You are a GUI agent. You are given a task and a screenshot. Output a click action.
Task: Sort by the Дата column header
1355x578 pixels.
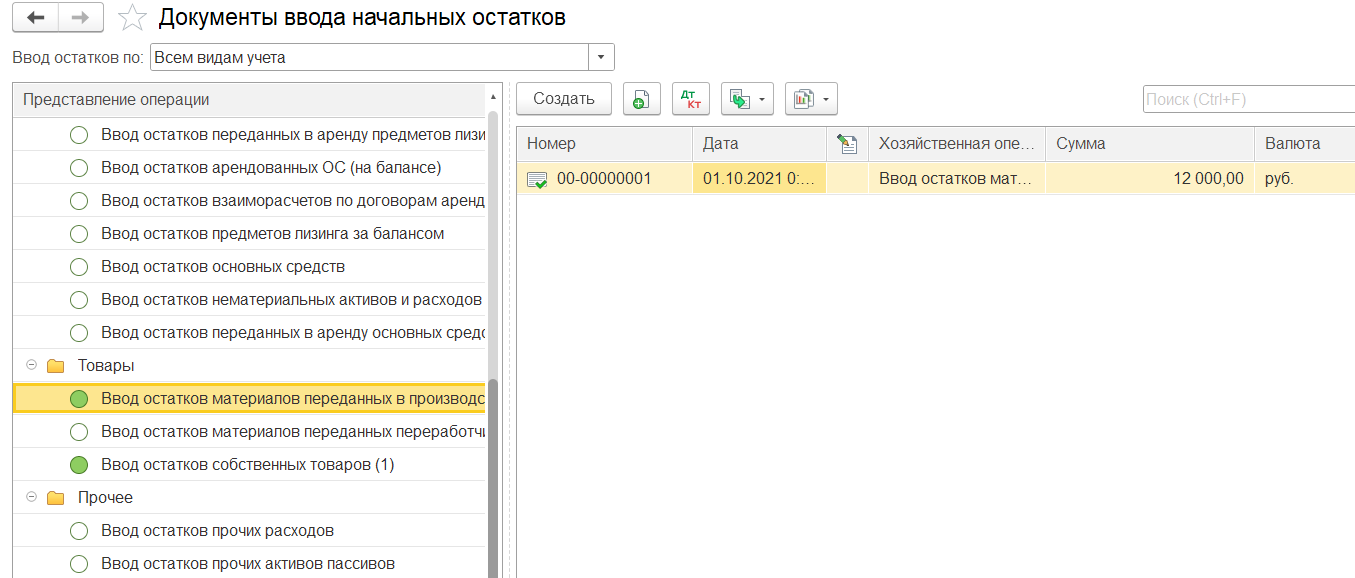tap(759, 144)
